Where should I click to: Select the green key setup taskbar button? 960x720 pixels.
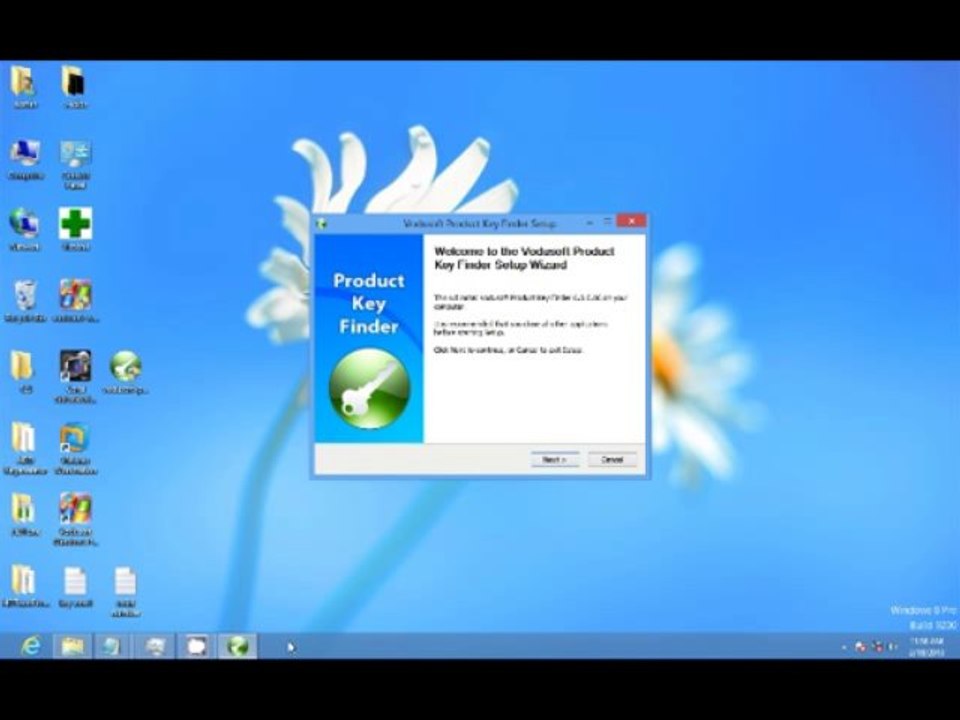(x=238, y=646)
